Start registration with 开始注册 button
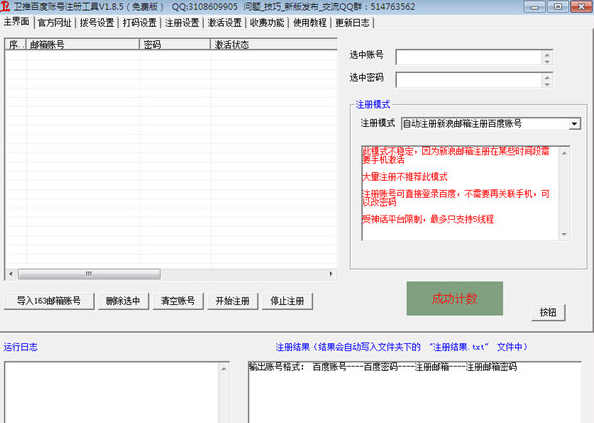 (x=233, y=301)
